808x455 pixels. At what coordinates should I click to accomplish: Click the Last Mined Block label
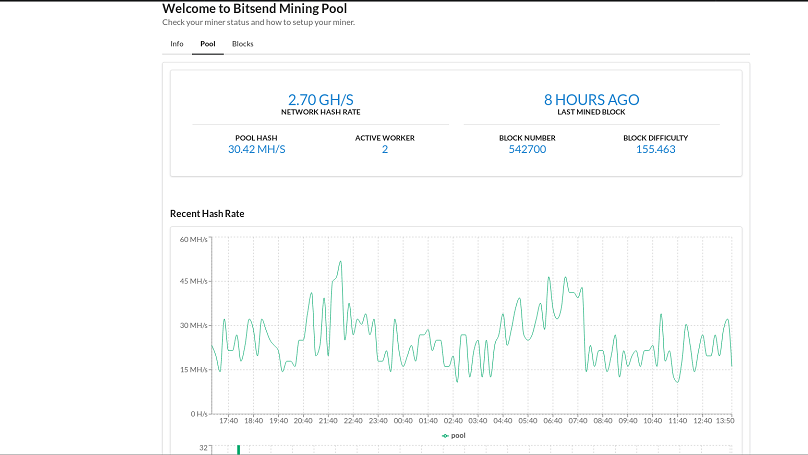pos(592,112)
